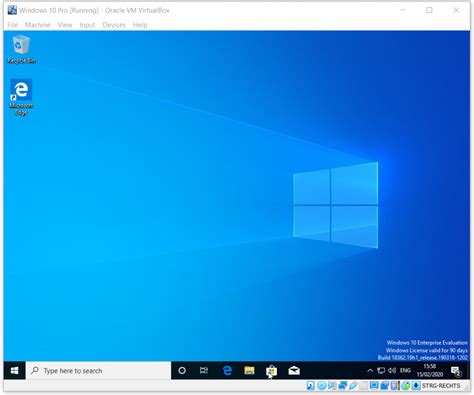Screen dimensions: 474x395
Task: Maximize the VirtualBox window
Action: (x=429, y=10)
